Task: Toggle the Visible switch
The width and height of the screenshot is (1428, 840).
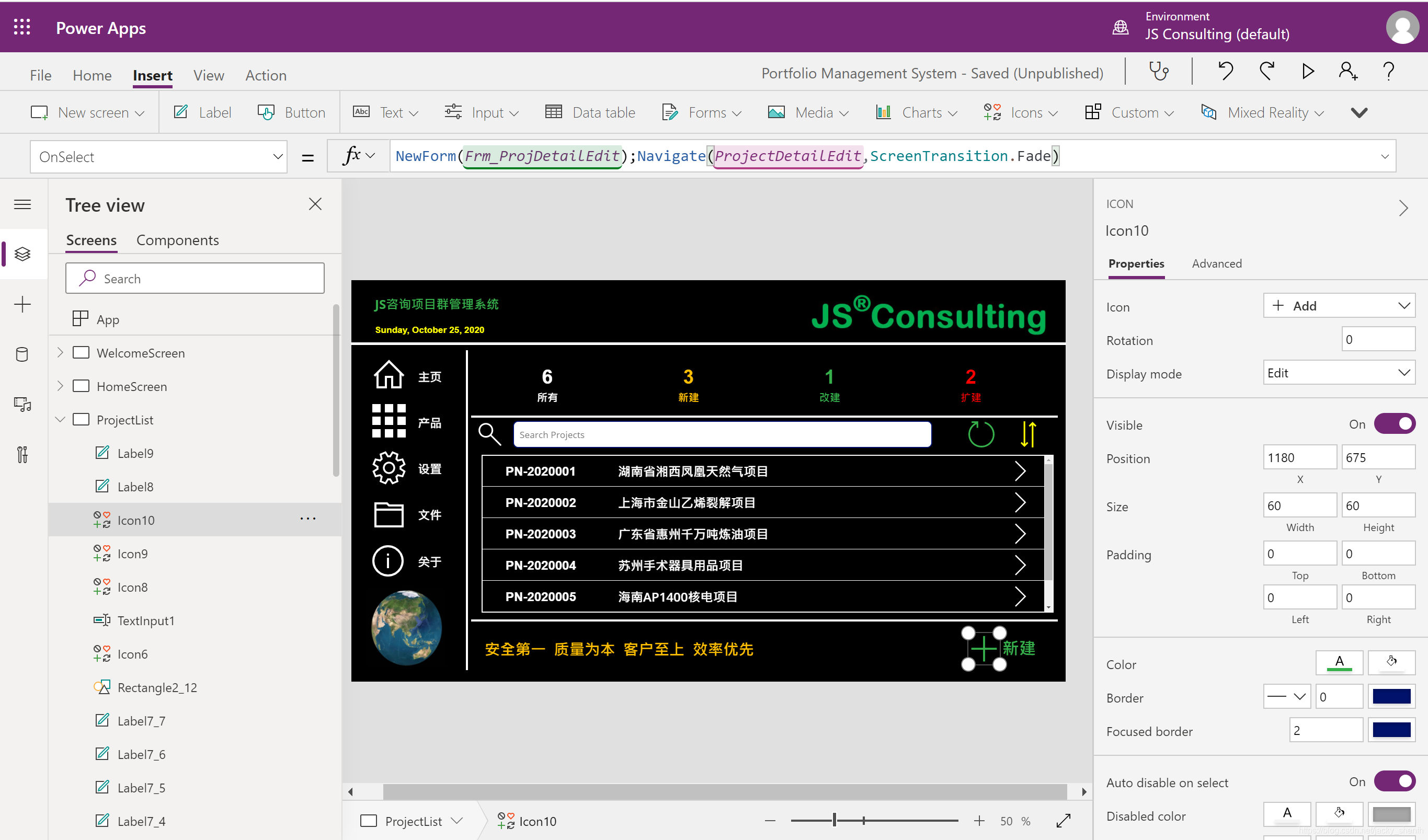Action: coord(1394,424)
